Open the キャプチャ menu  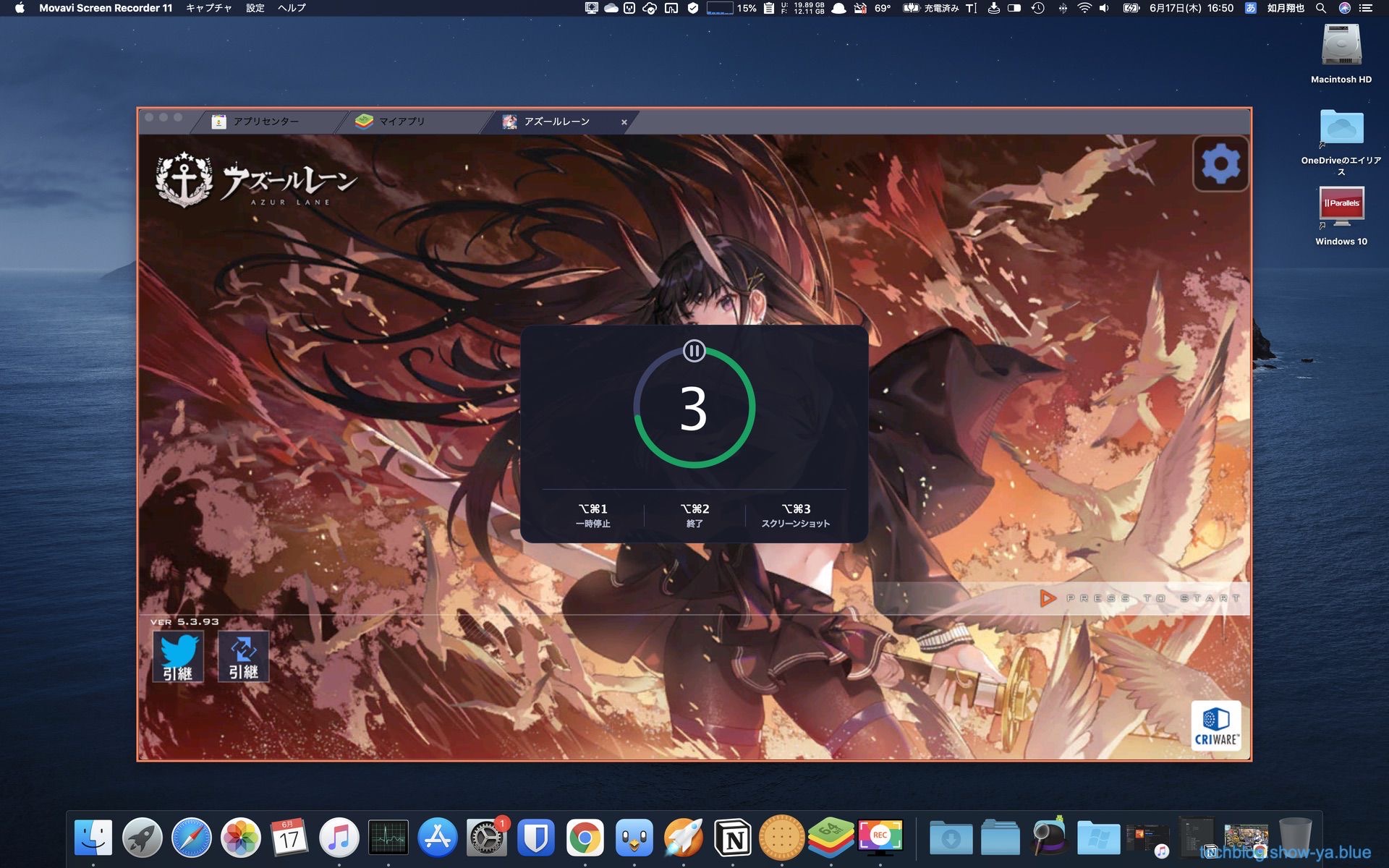208,8
